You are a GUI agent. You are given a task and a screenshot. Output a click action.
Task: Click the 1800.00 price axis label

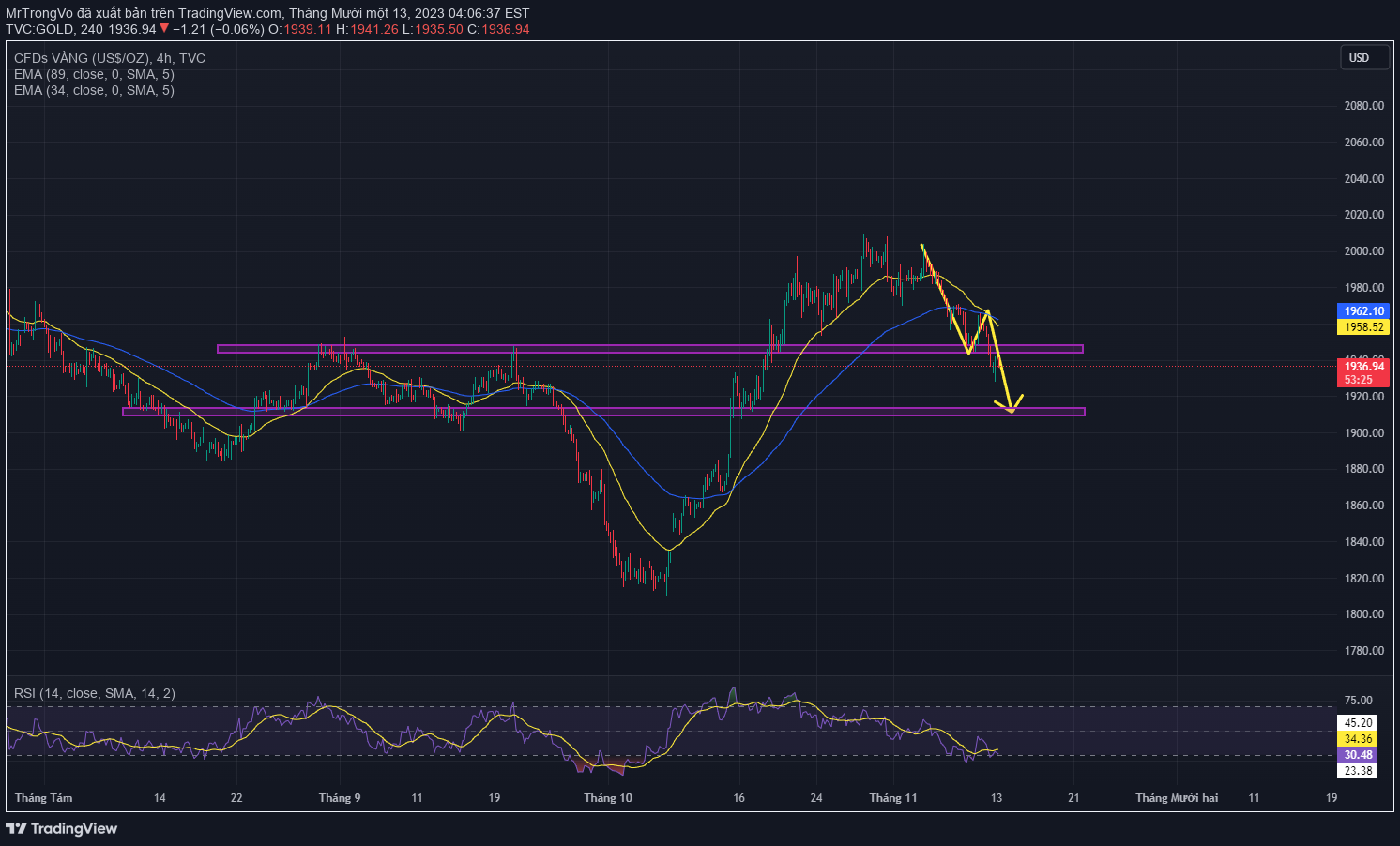tap(1364, 614)
